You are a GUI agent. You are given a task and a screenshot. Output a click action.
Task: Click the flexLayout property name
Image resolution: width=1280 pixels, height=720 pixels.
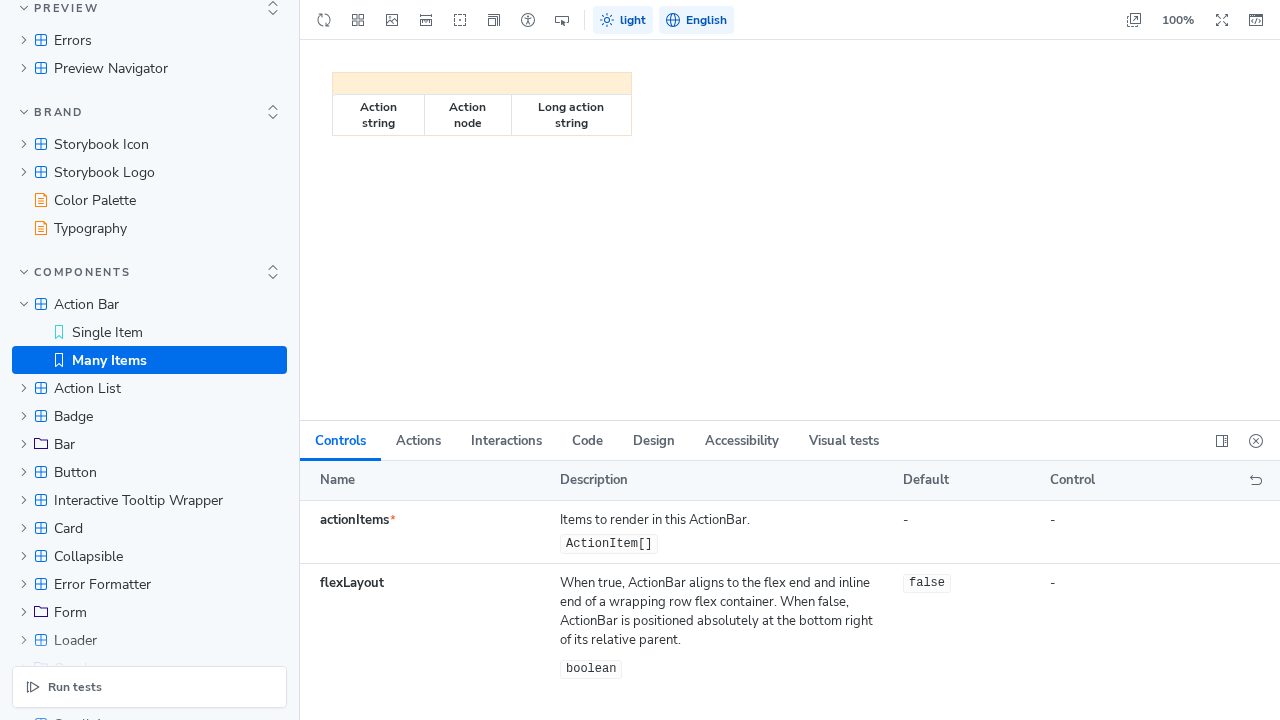[x=352, y=583]
